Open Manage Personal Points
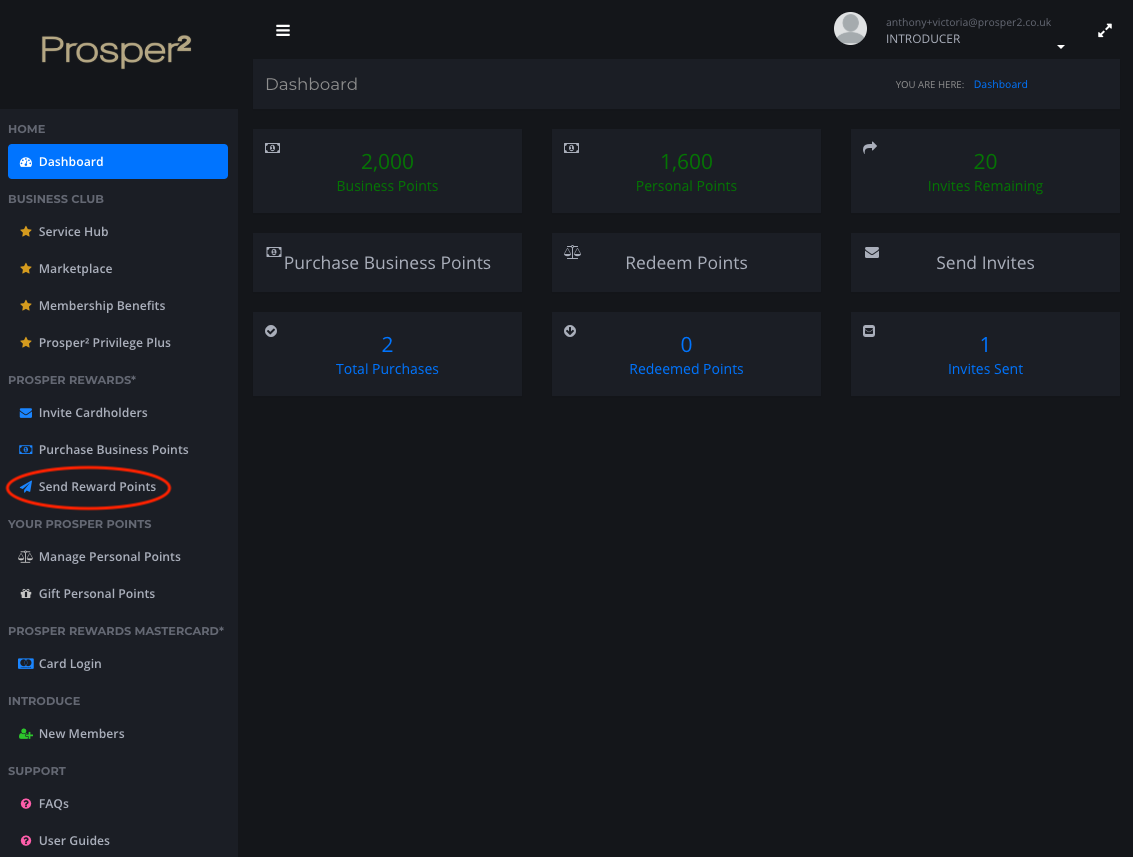The height and width of the screenshot is (857, 1133). click(x=110, y=556)
